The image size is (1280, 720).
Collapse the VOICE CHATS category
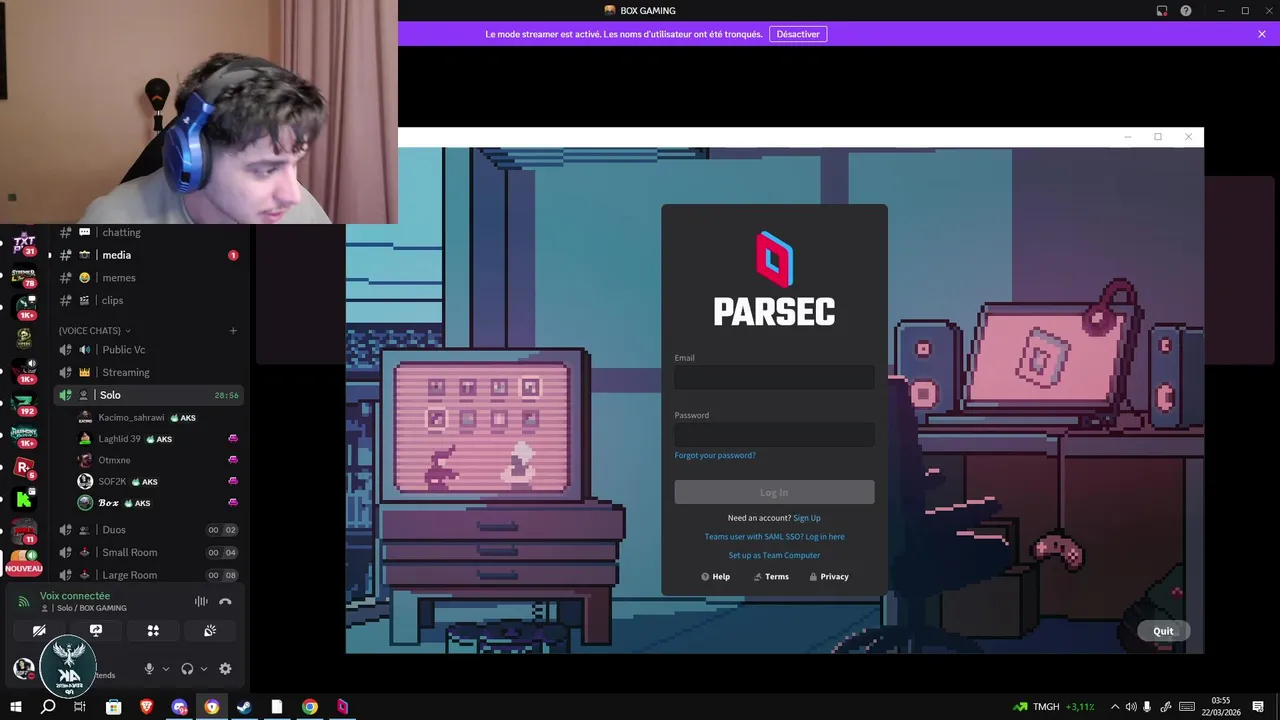[94, 331]
